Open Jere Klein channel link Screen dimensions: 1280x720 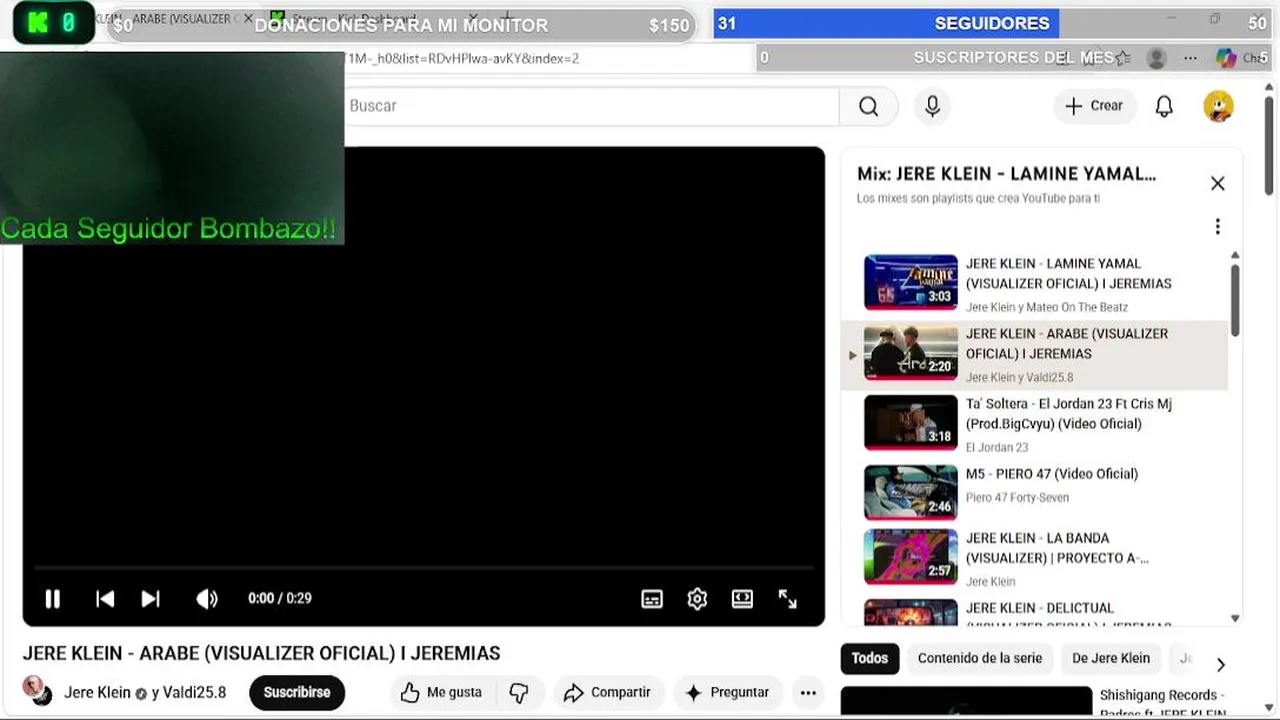(x=97, y=692)
